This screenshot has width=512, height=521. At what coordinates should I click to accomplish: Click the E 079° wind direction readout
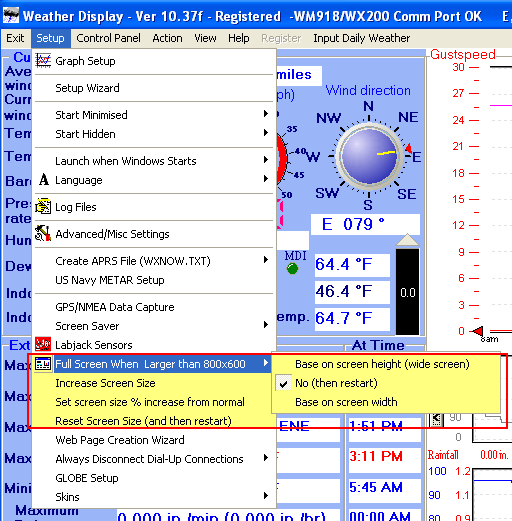[365, 224]
